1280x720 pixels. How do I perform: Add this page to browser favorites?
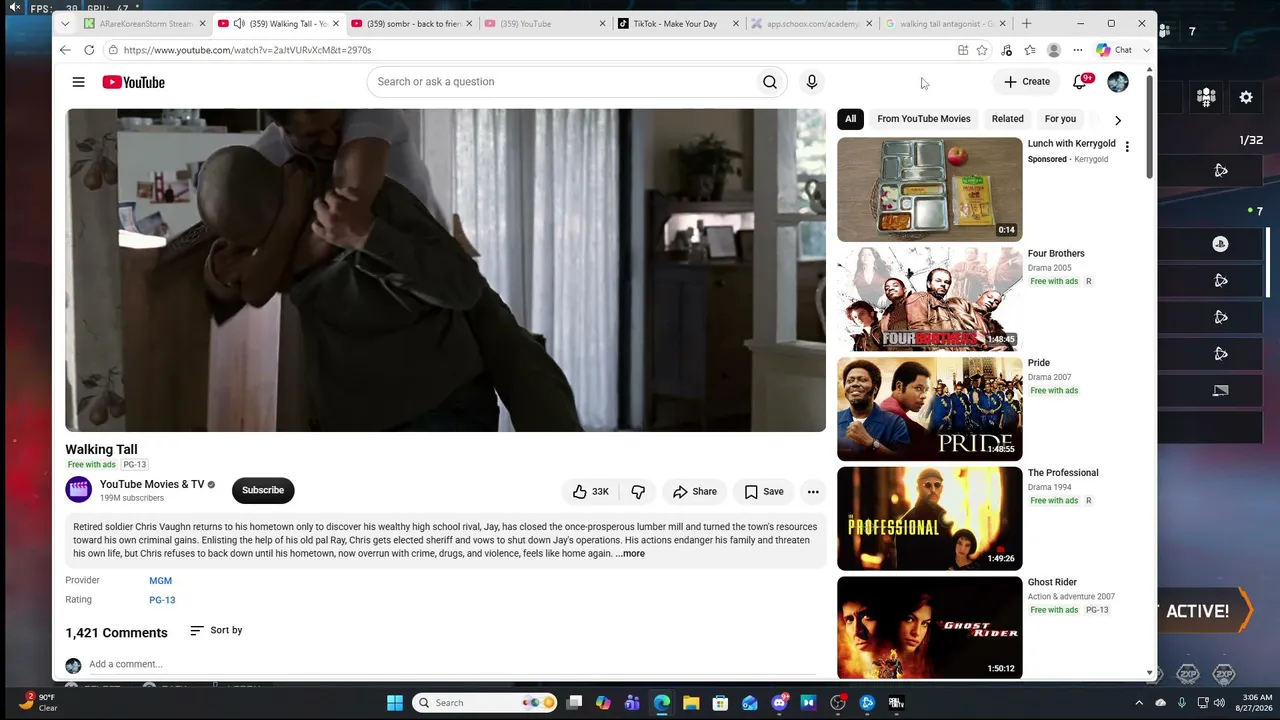[982, 50]
